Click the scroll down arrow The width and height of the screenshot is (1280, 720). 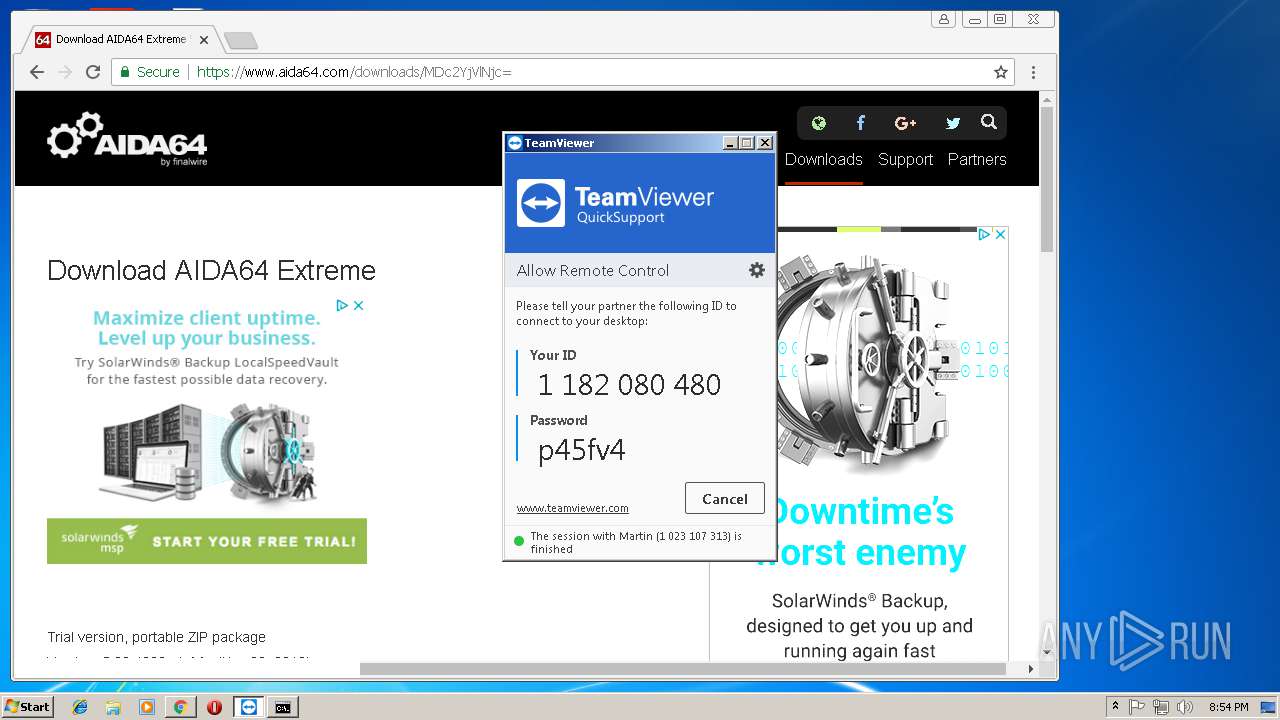point(1047,652)
